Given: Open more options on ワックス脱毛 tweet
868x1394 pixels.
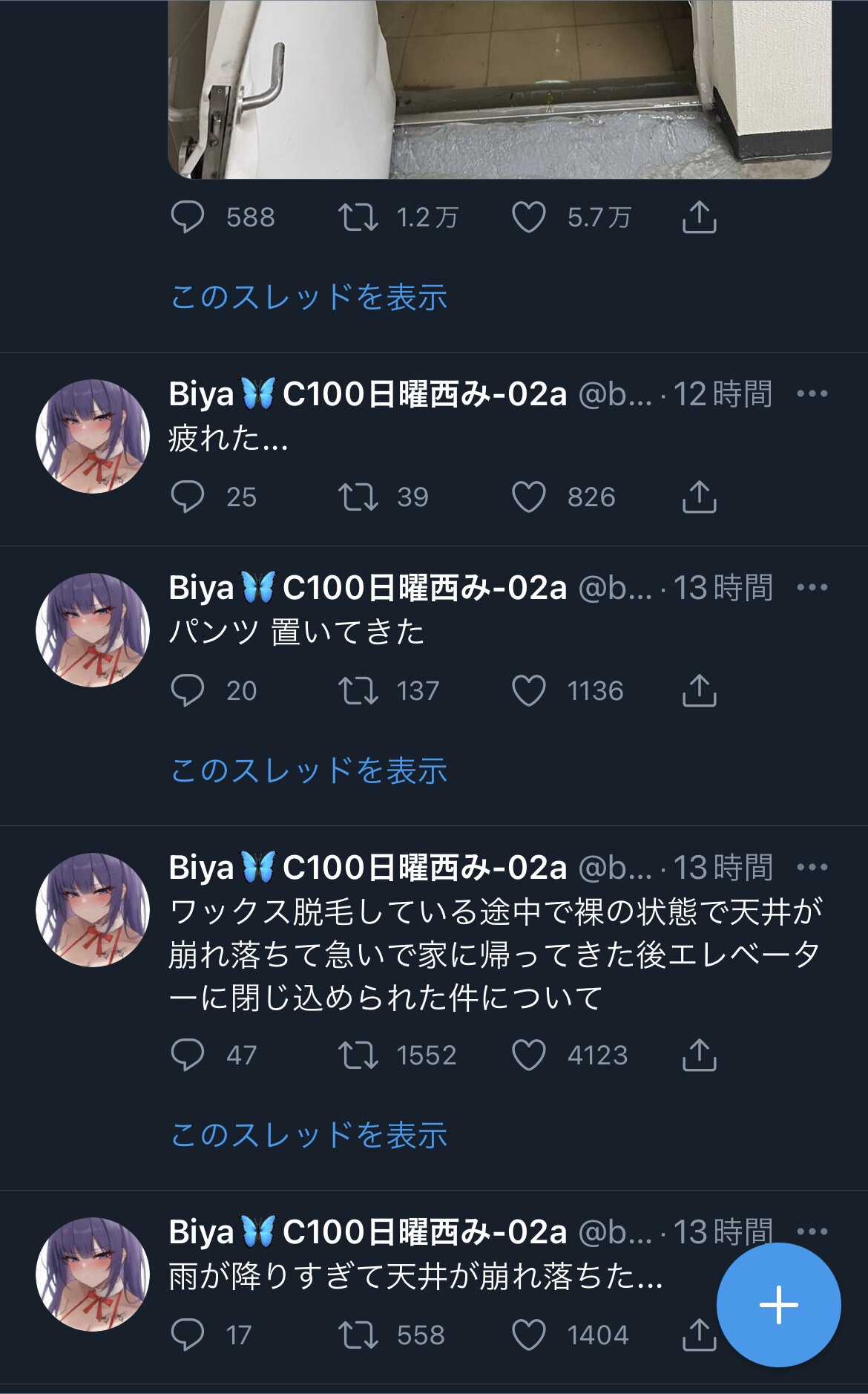Looking at the screenshot, I should click(812, 867).
